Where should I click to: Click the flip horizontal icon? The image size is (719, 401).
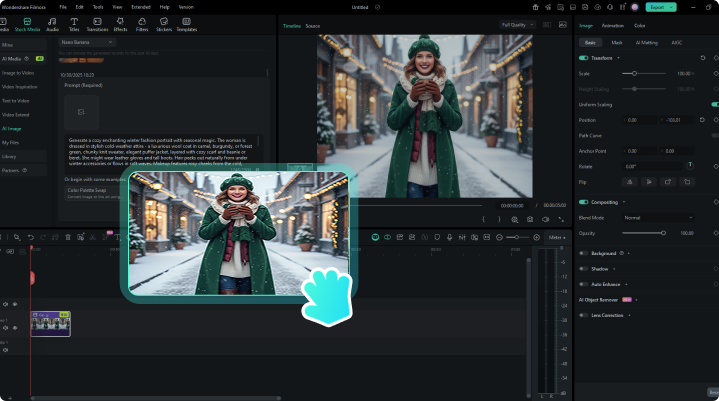630,182
